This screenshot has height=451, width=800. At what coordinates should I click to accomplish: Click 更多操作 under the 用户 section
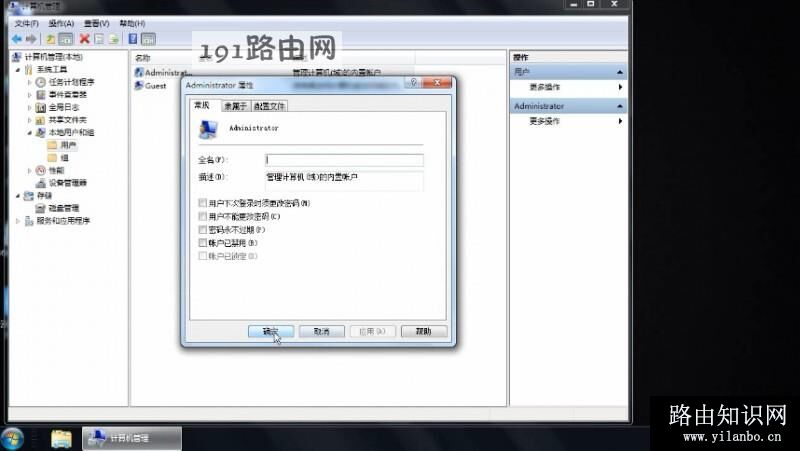[x=544, y=87]
